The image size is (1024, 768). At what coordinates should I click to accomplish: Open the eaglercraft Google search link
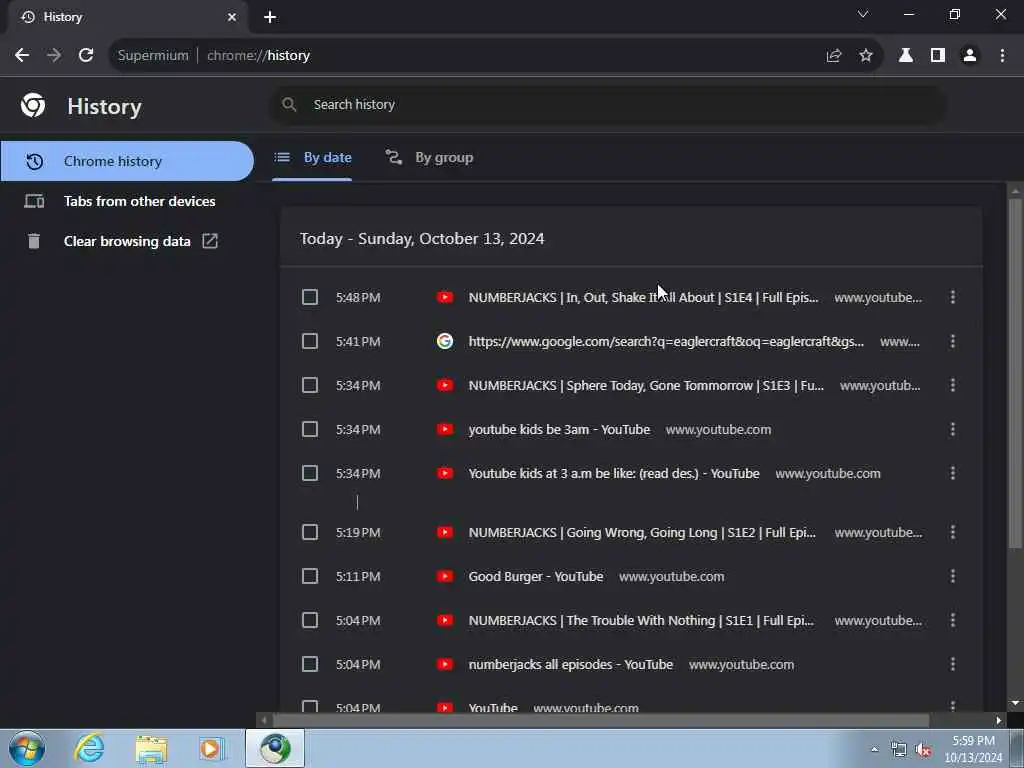coord(666,341)
